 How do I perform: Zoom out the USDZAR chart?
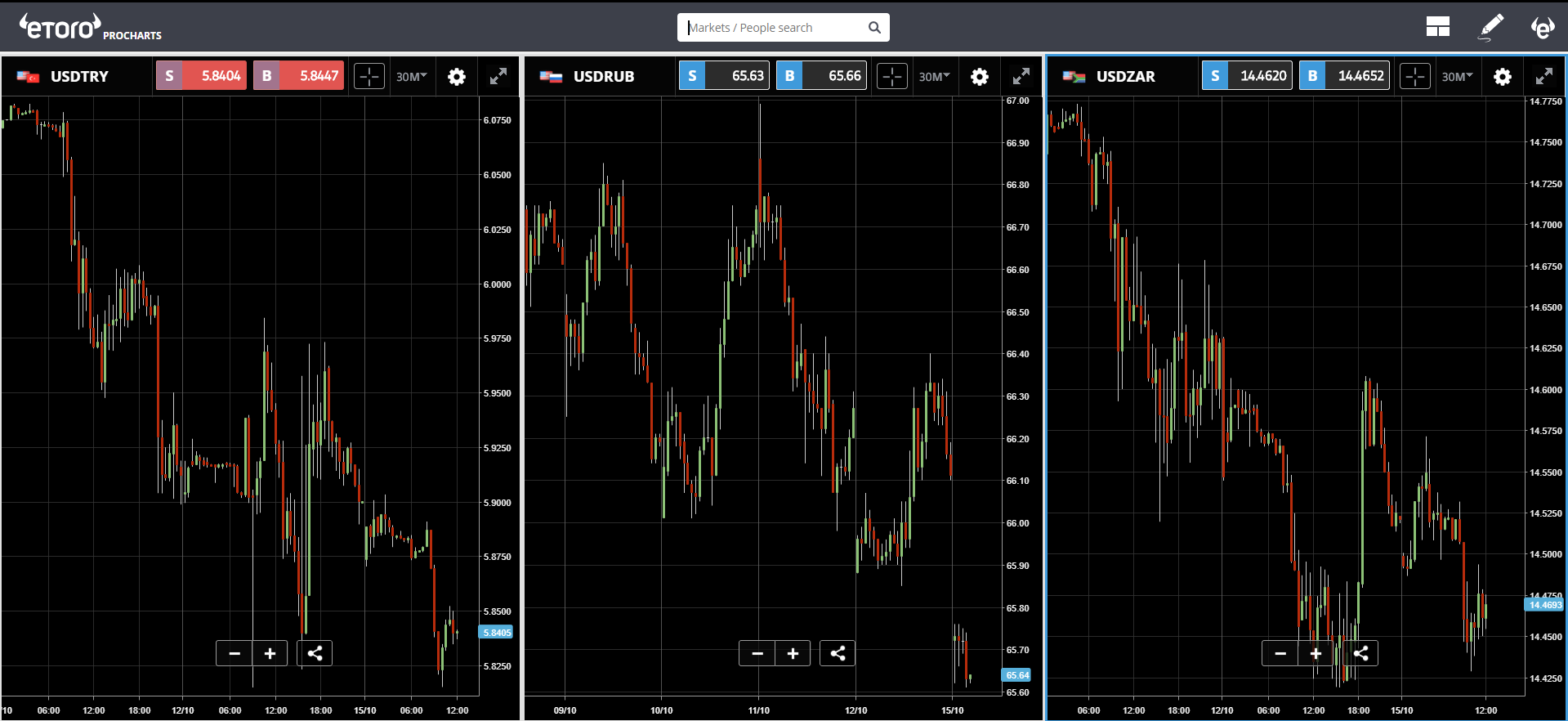coord(1280,653)
